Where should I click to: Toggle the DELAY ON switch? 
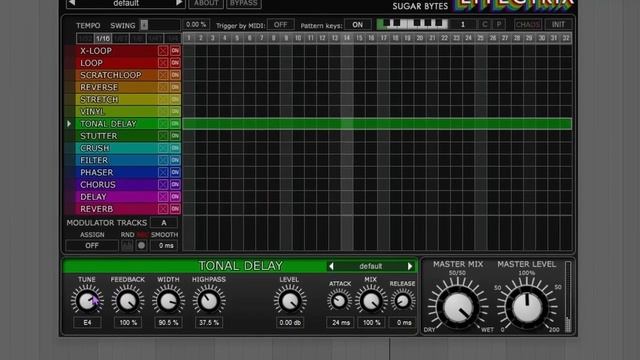tap(175, 197)
